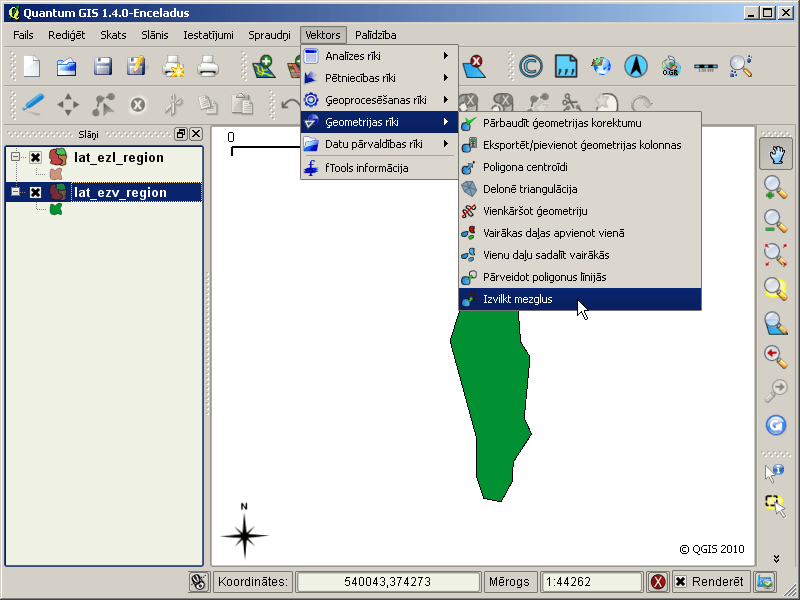Click the Remove Layer icon with red X
The height and width of the screenshot is (600, 800).
coord(474,66)
